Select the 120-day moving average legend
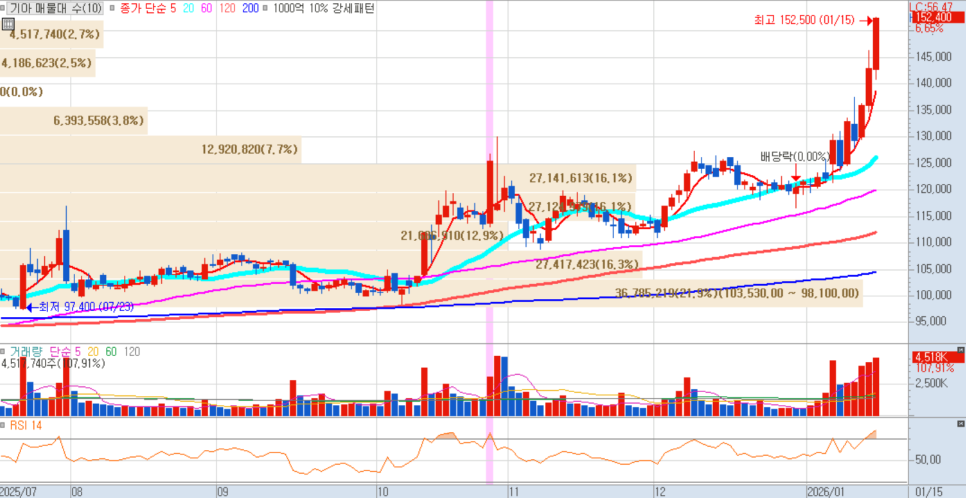The image size is (966, 498). click(229, 8)
